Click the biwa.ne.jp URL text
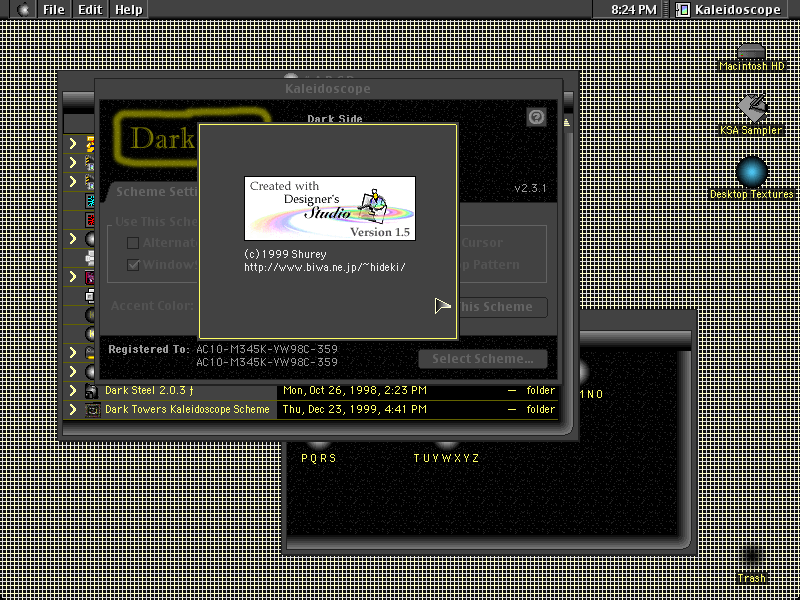The image size is (800, 600). click(x=324, y=266)
